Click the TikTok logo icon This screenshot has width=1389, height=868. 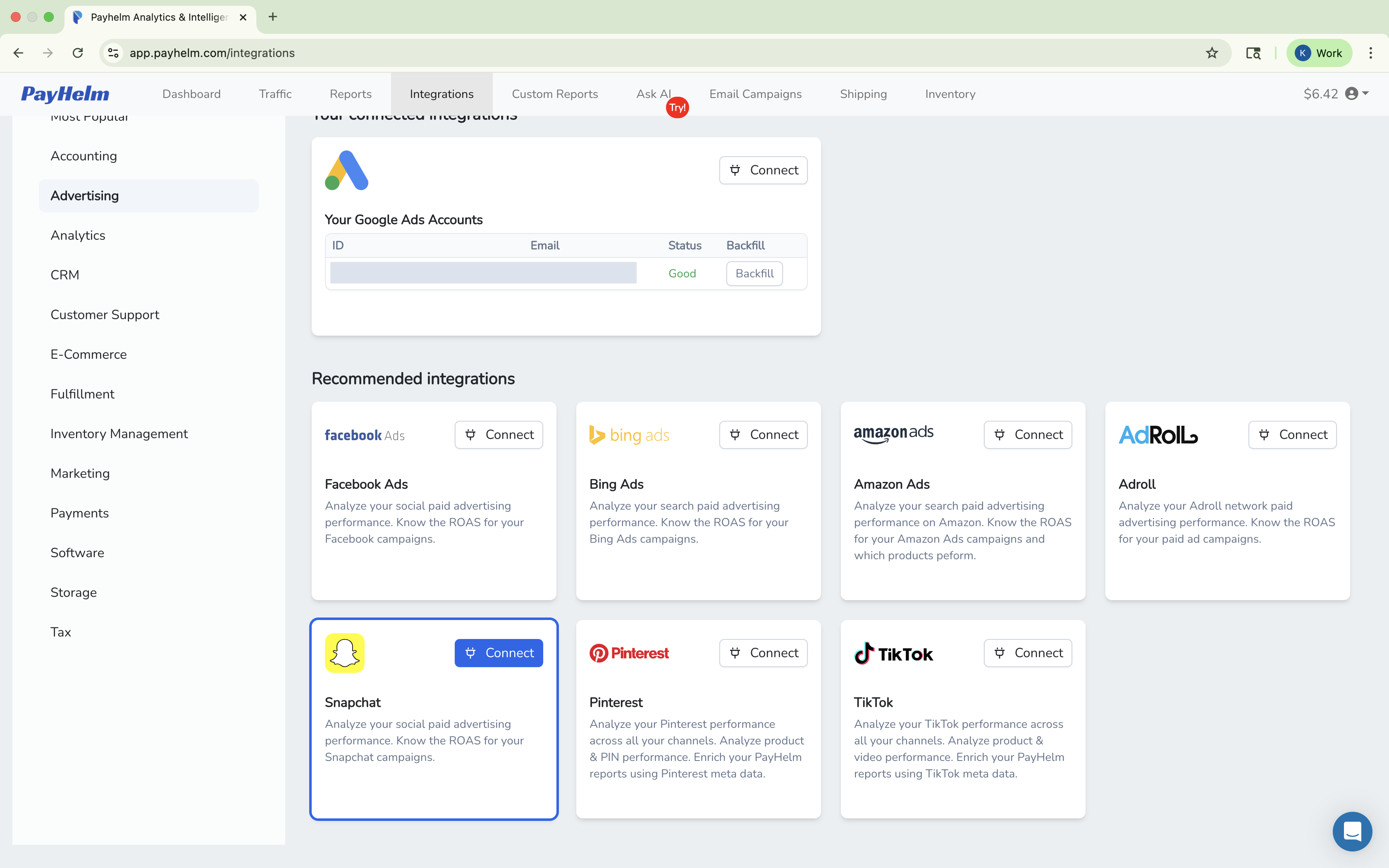[x=893, y=653]
